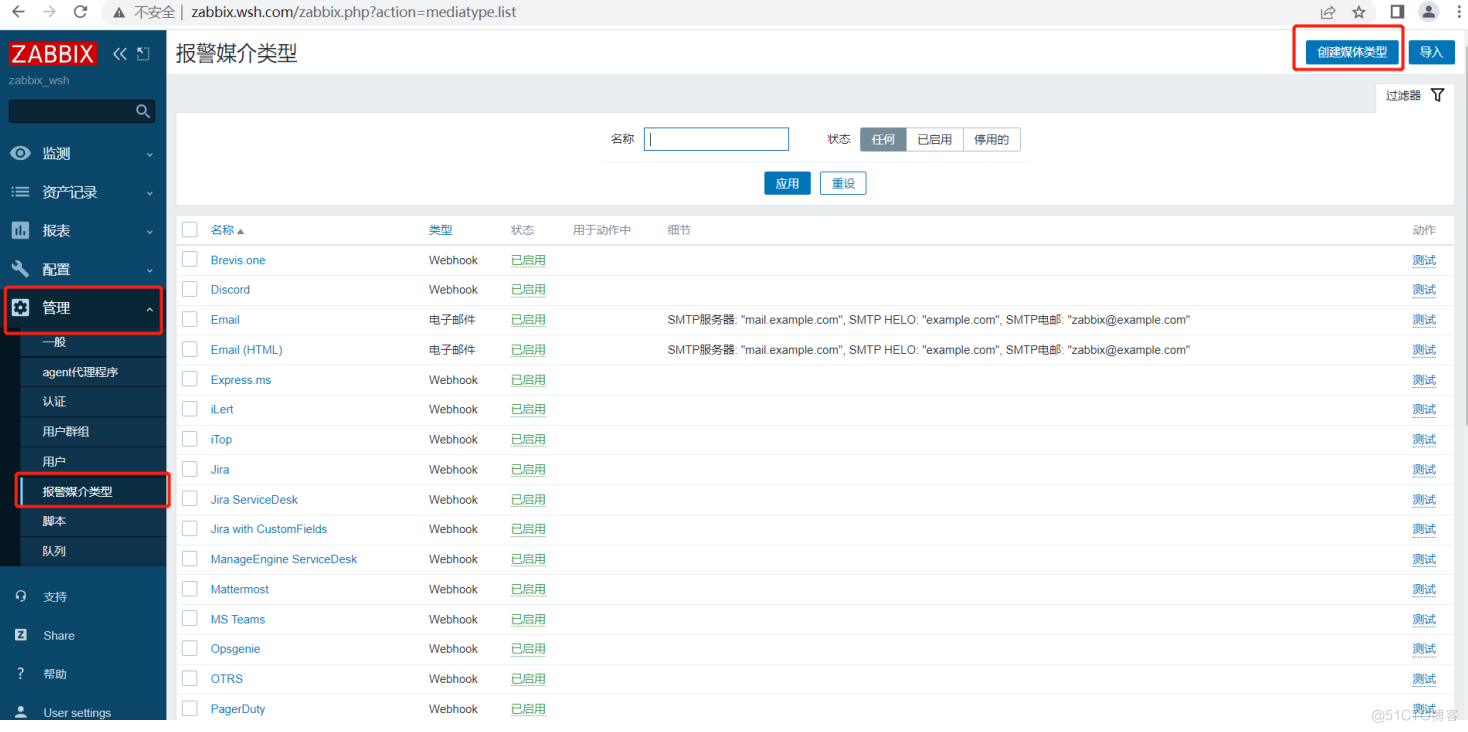Expand the 报表 menu chevron
Screen dimensions: 1468x732
pyautogui.click(x=150, y=232)
